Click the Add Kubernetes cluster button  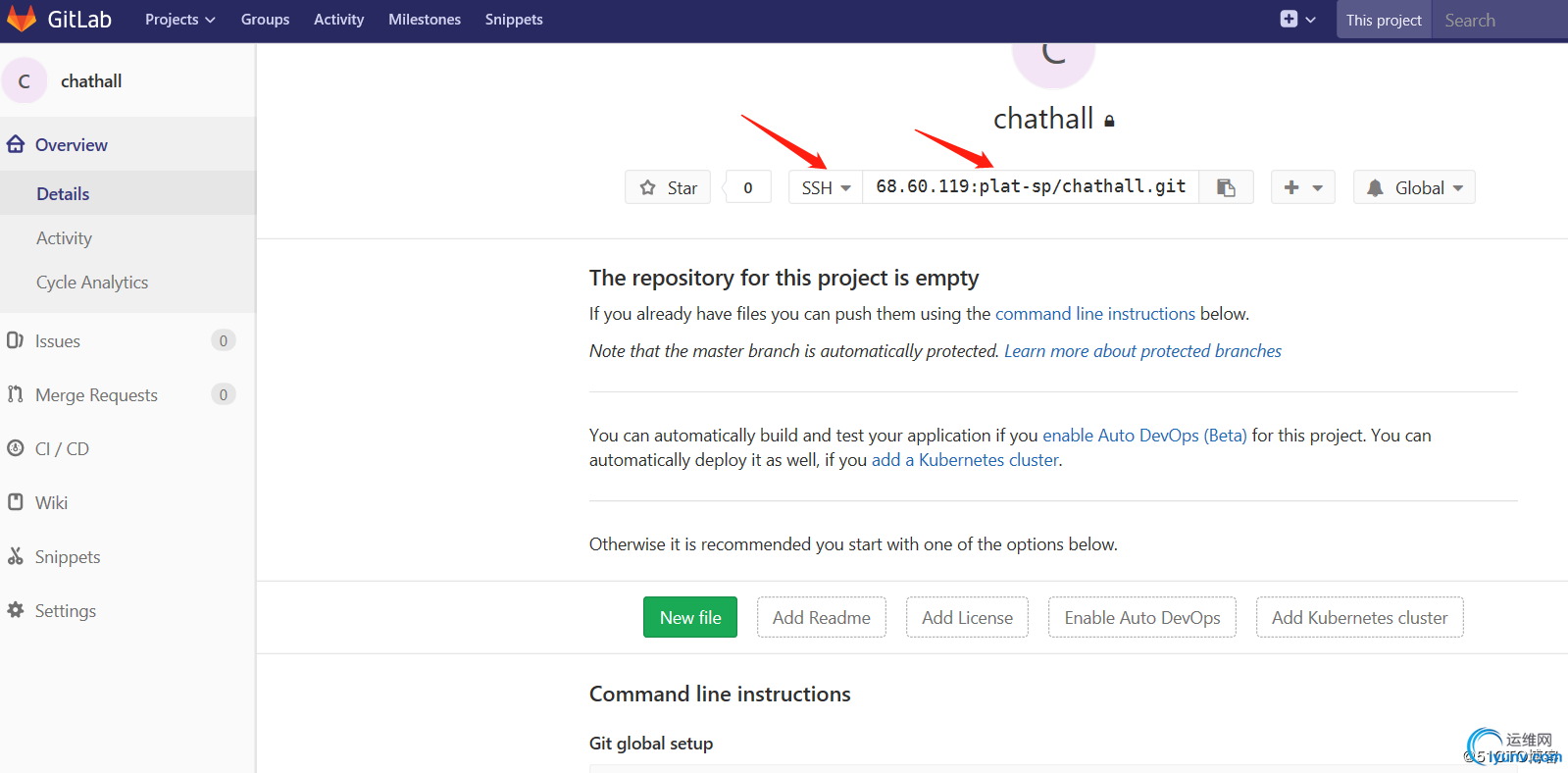pyautogui.click(x=1360, y=617)
